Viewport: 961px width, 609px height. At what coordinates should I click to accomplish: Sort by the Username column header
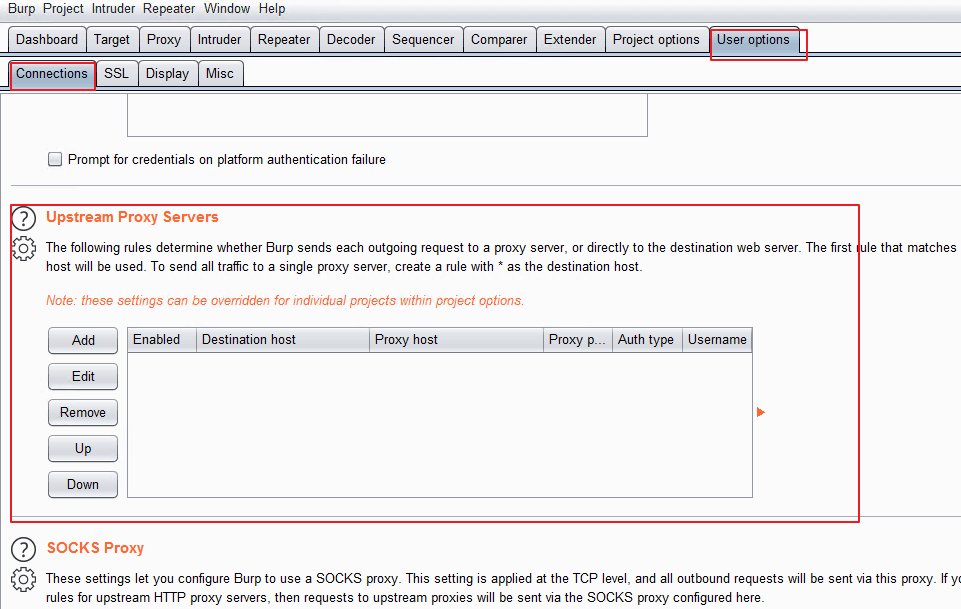[717, 340]
